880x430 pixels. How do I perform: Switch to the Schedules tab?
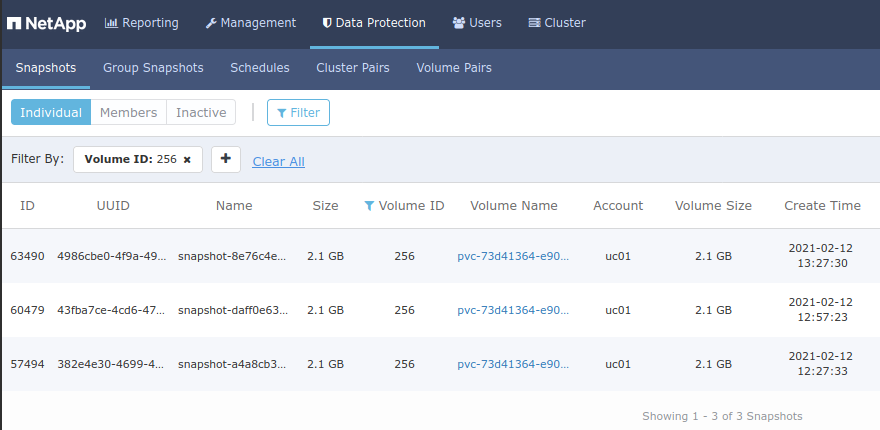pos(260,68)
